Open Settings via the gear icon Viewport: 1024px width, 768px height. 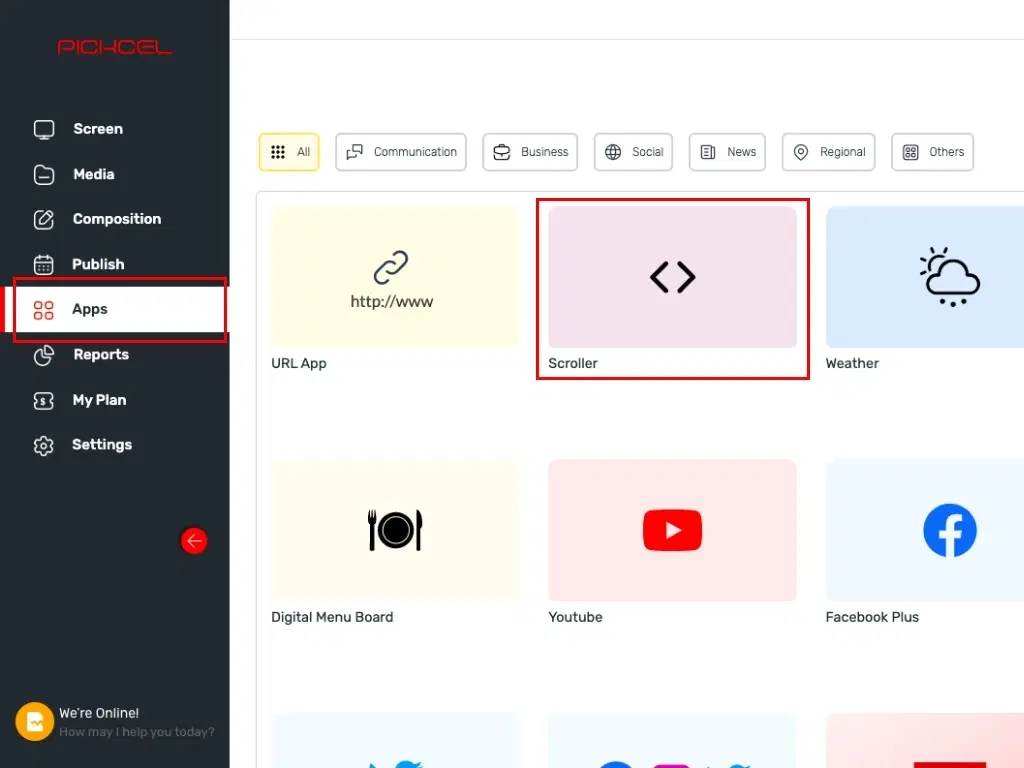(x=44, y=445)
